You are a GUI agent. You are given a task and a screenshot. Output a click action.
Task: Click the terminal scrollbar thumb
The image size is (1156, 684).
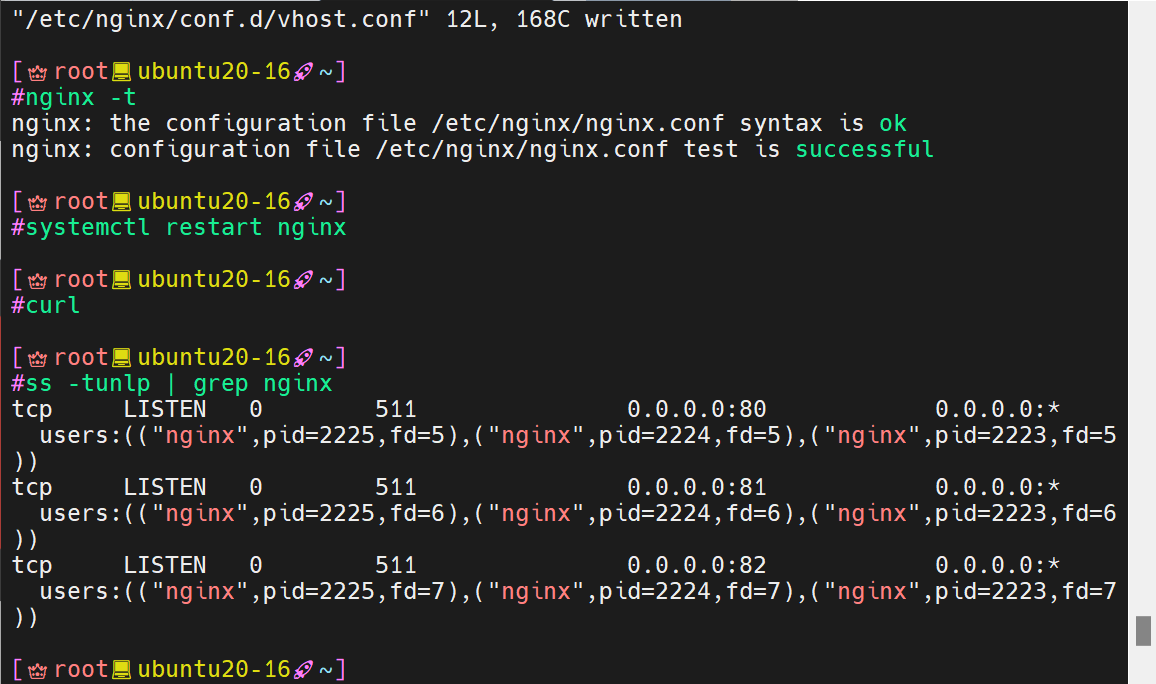click(x=1143, y=631)
